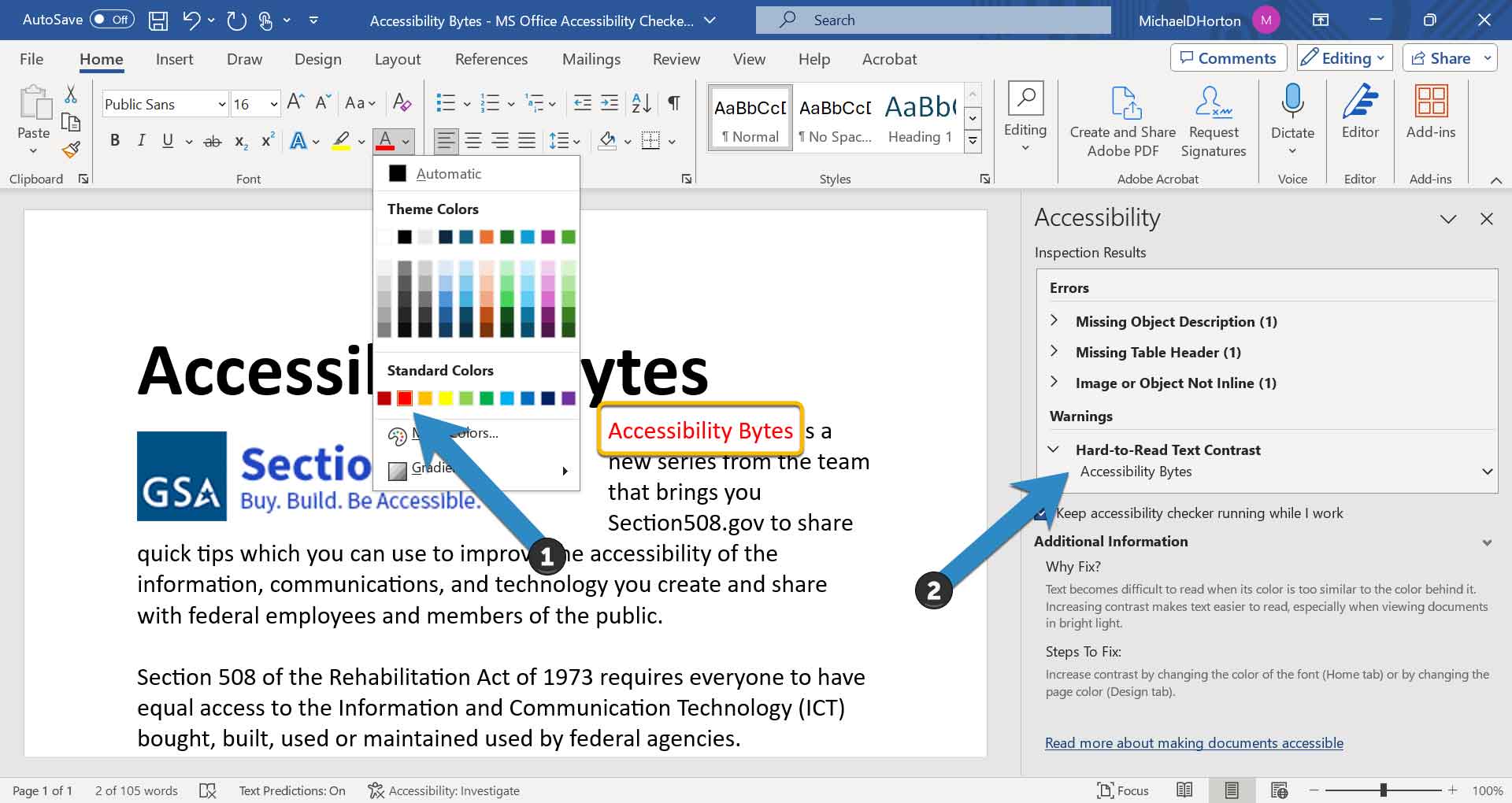Apply subscript formatting
Screen dimensions: 1512x803
point(241,142)
